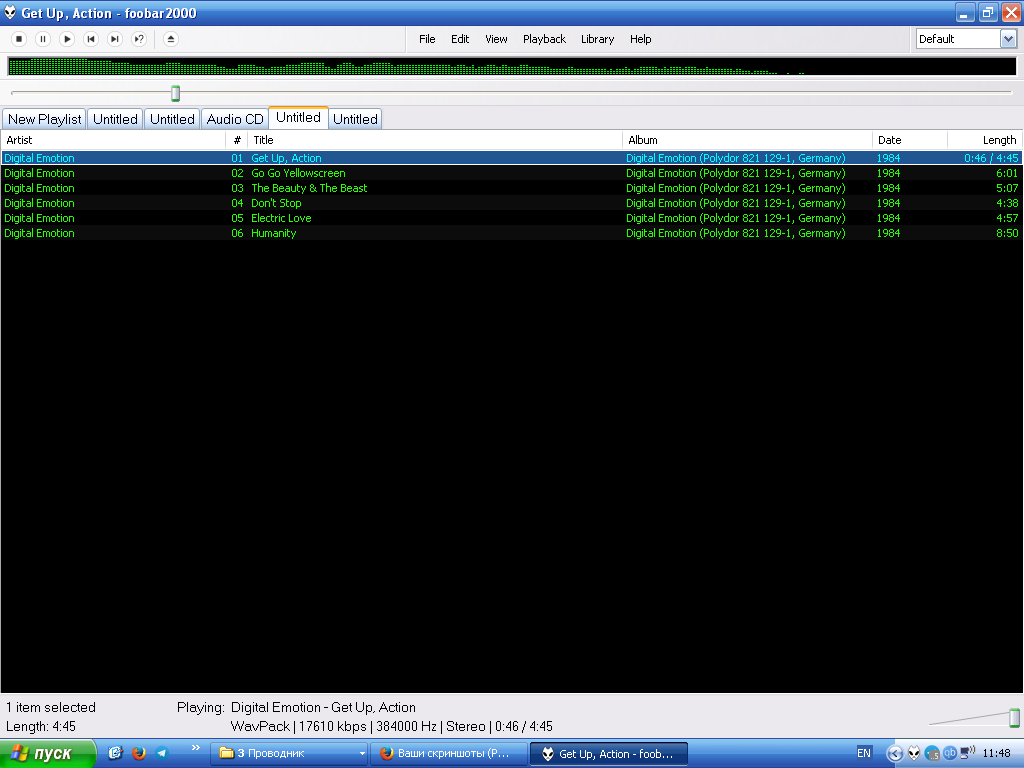This screenshot has width=1024, height=768.
Task: Expand the quick launch overflow chevron
Action: [x=195, y=748]
